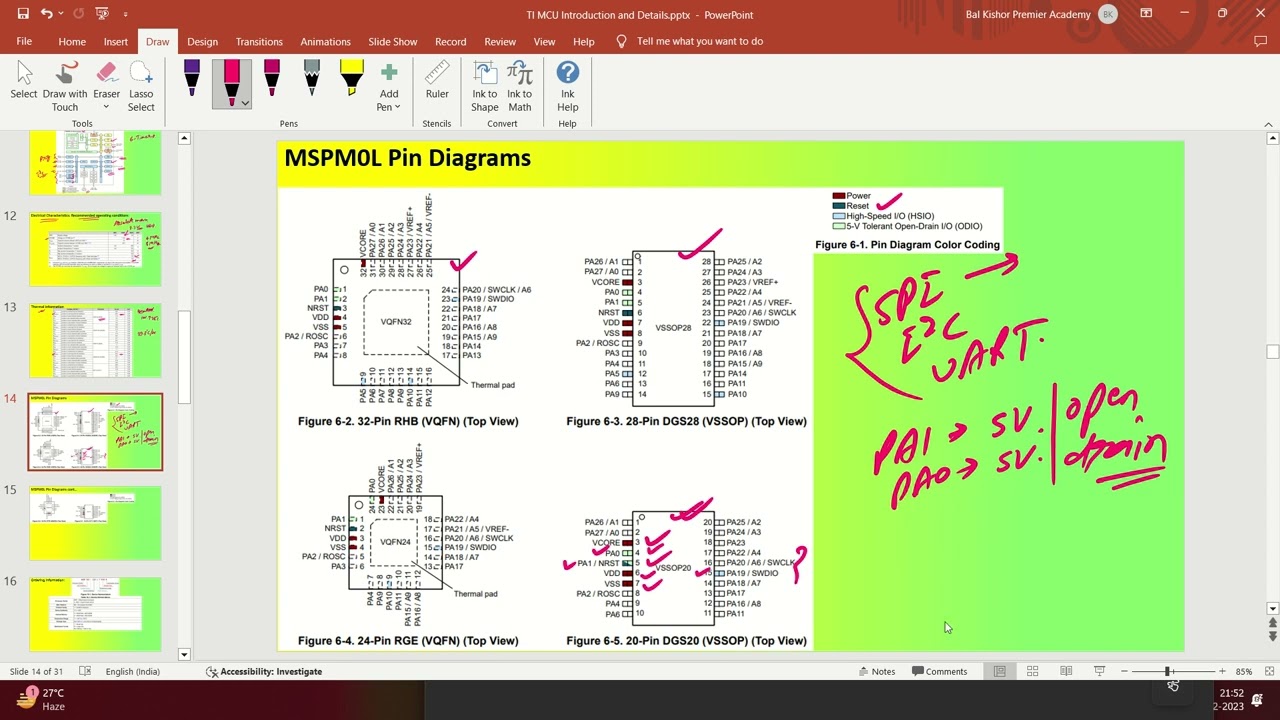Open the Animations tab
This screenshot has width=1280, height=720.
326,41
